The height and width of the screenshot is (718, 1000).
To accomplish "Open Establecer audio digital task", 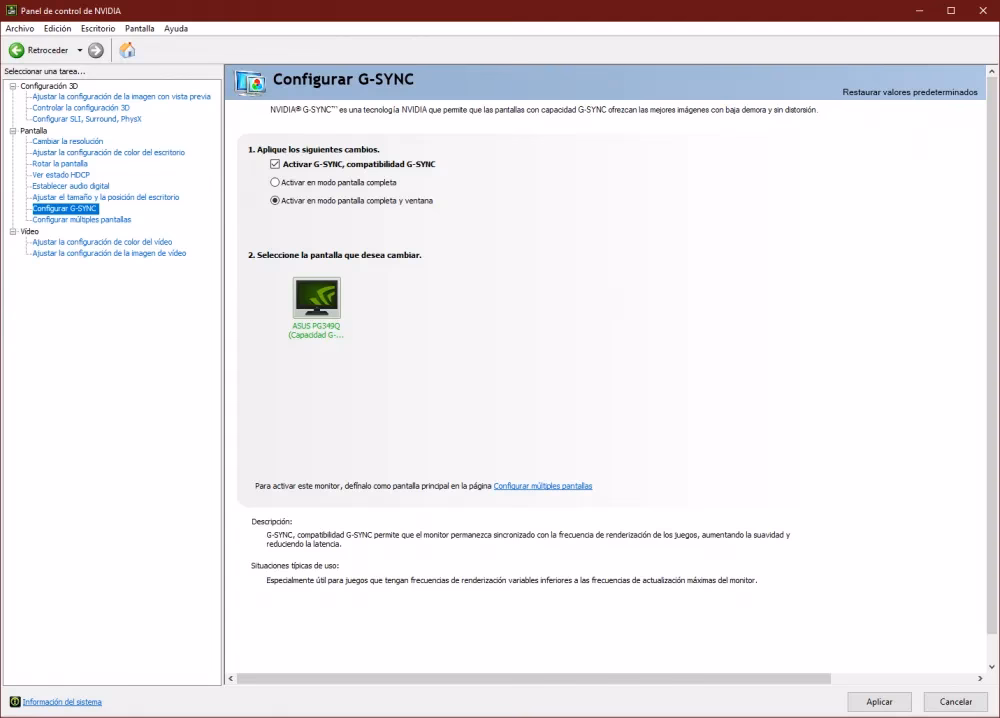I will click(x=71, y=186).
